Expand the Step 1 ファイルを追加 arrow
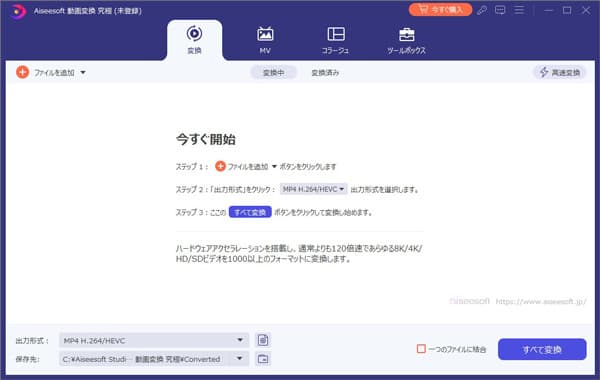 [274, 166]
